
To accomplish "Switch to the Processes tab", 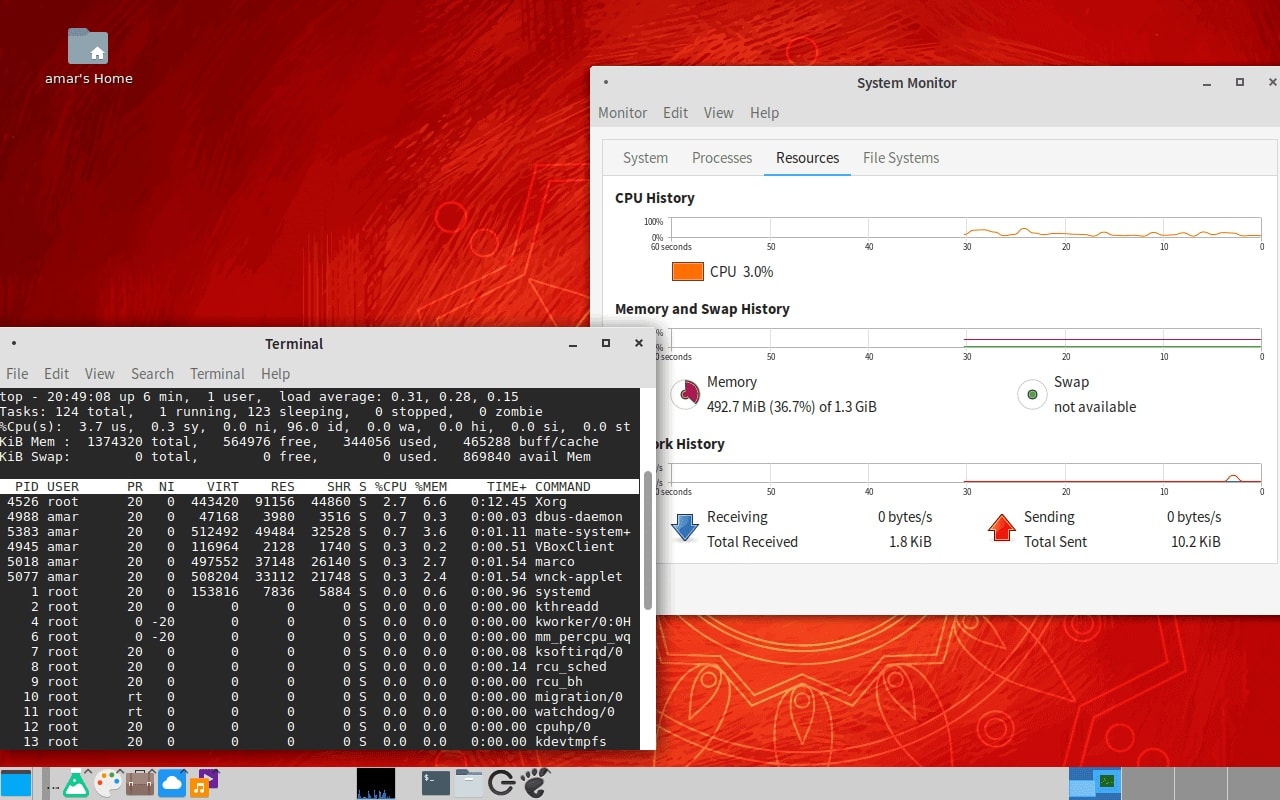I will point(722,158).
